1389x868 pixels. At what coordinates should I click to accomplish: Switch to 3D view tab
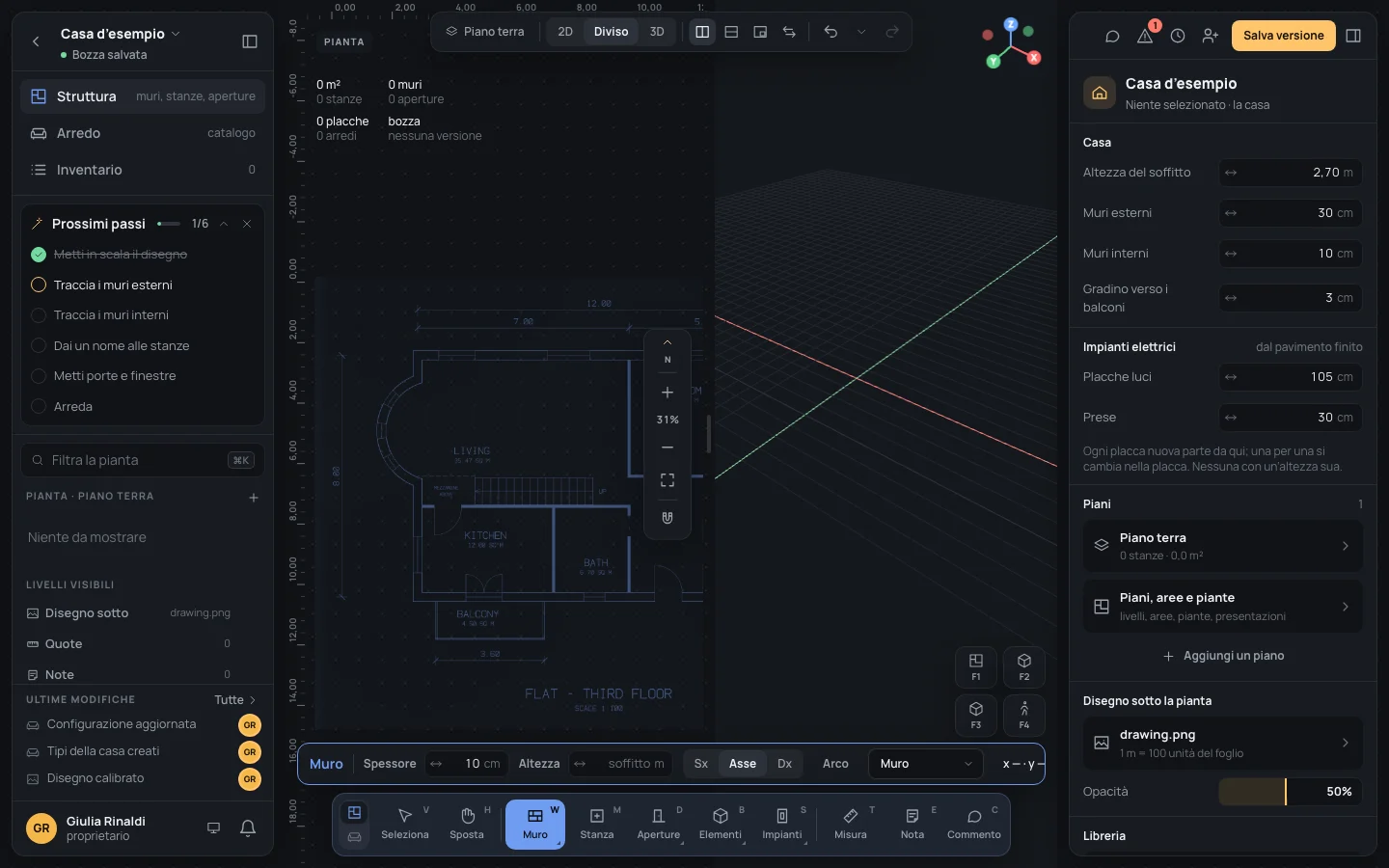657,32
